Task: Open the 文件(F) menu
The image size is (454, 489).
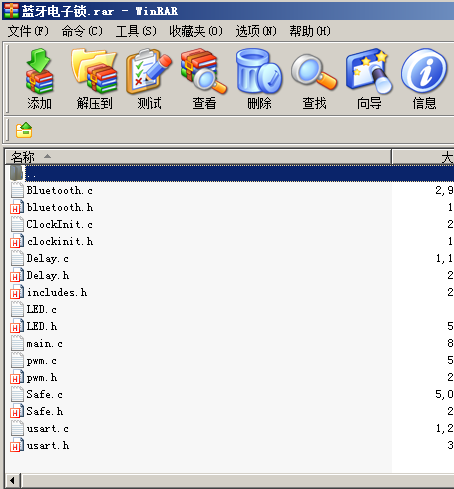Action: coord(28,31)
